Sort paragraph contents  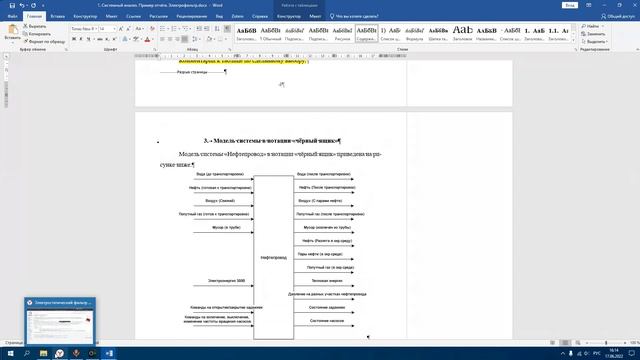pyautogui.click(x=217, y=29)
